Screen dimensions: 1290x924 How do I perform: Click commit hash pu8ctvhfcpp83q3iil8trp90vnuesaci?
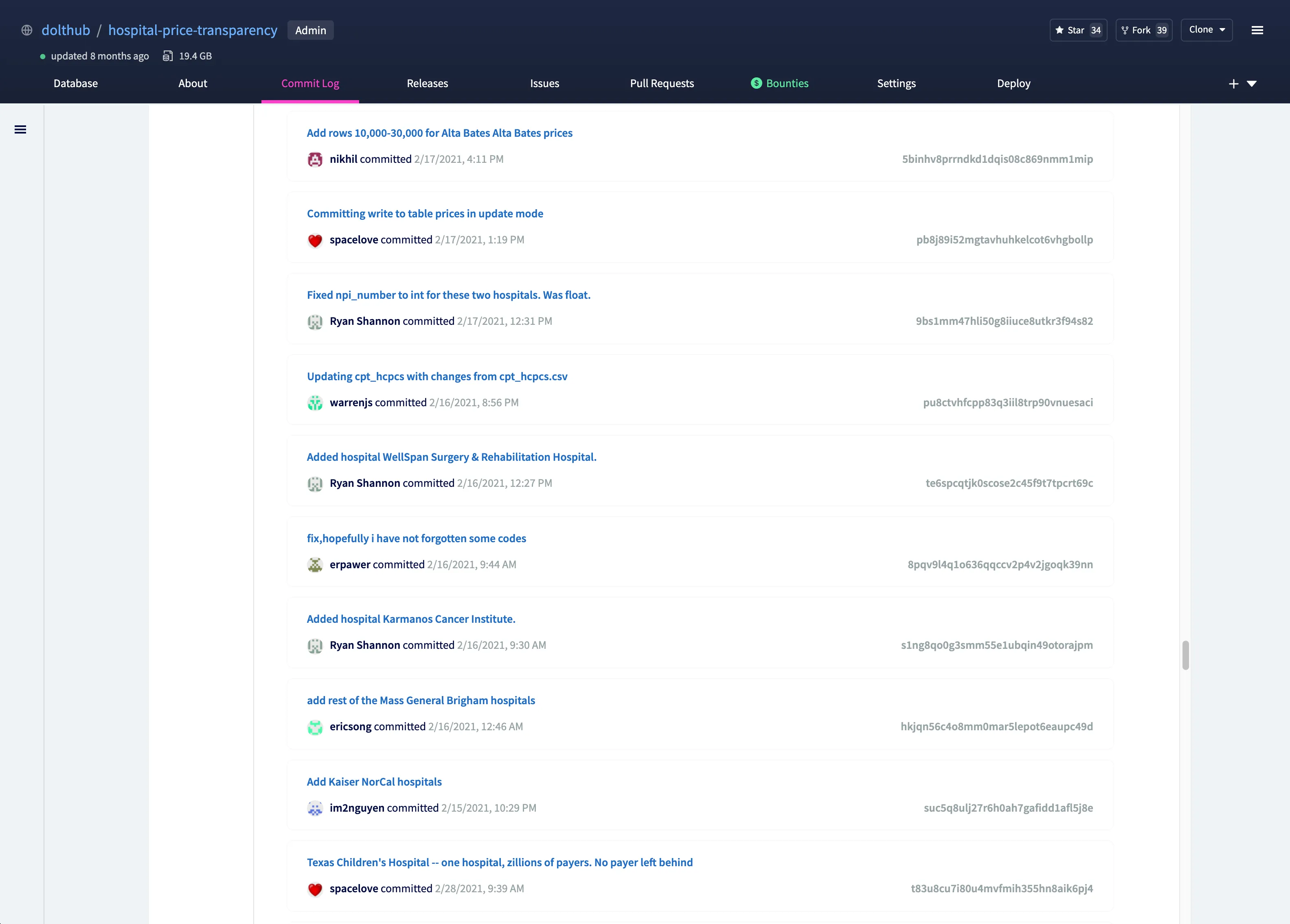1007,402
